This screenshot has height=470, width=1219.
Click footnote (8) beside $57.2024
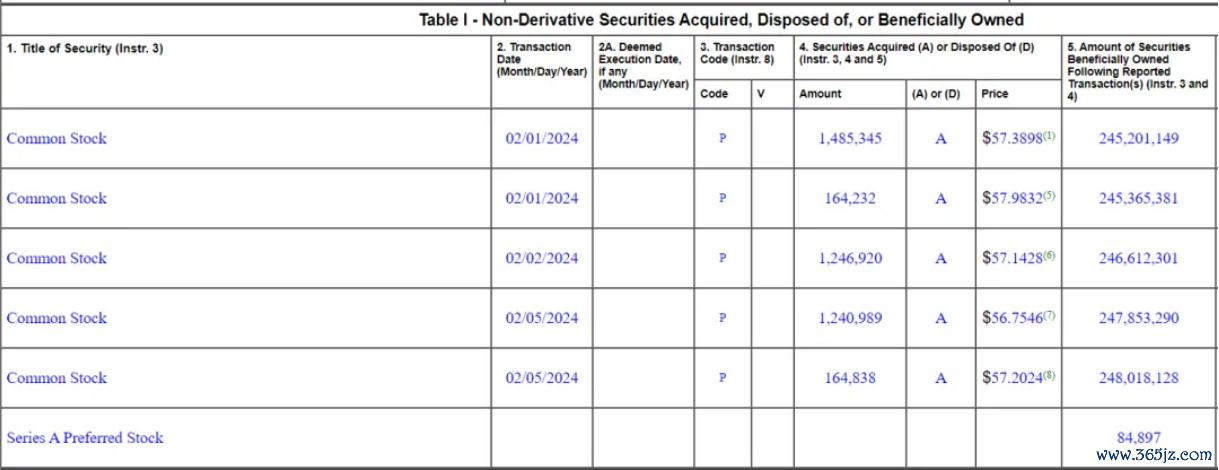pyautogui.click(x=1049, y=375)
